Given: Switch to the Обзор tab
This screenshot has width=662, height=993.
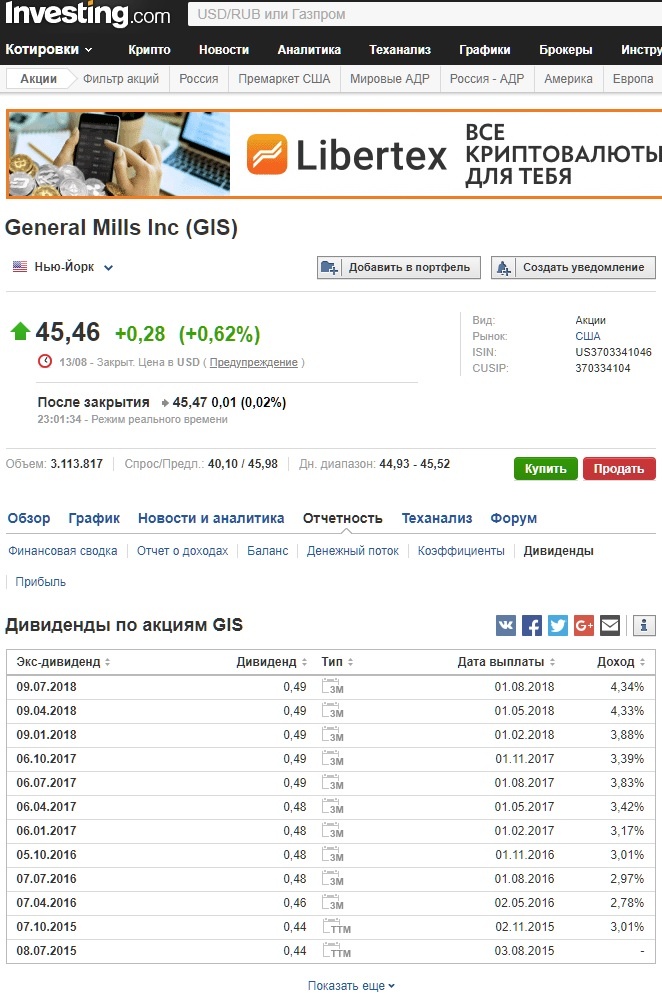Looking at the screenshot, I should click(29, 518).
